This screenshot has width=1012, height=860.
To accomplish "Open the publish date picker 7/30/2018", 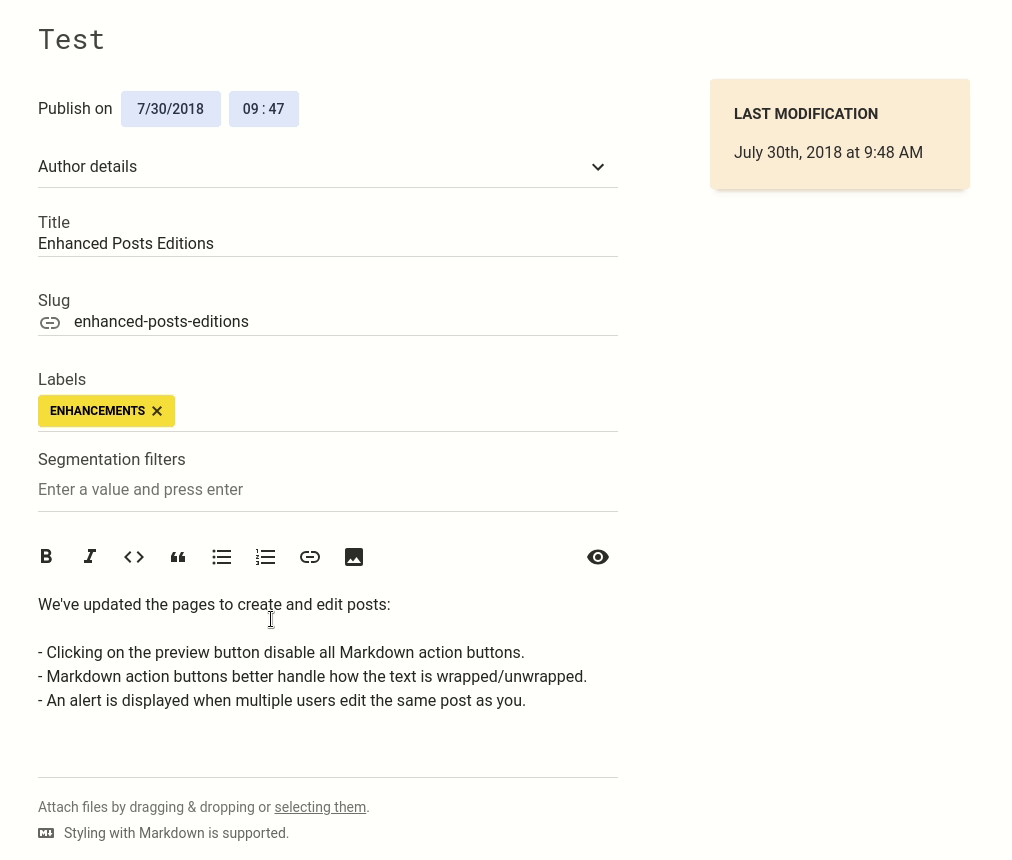I will coord(171,109).
